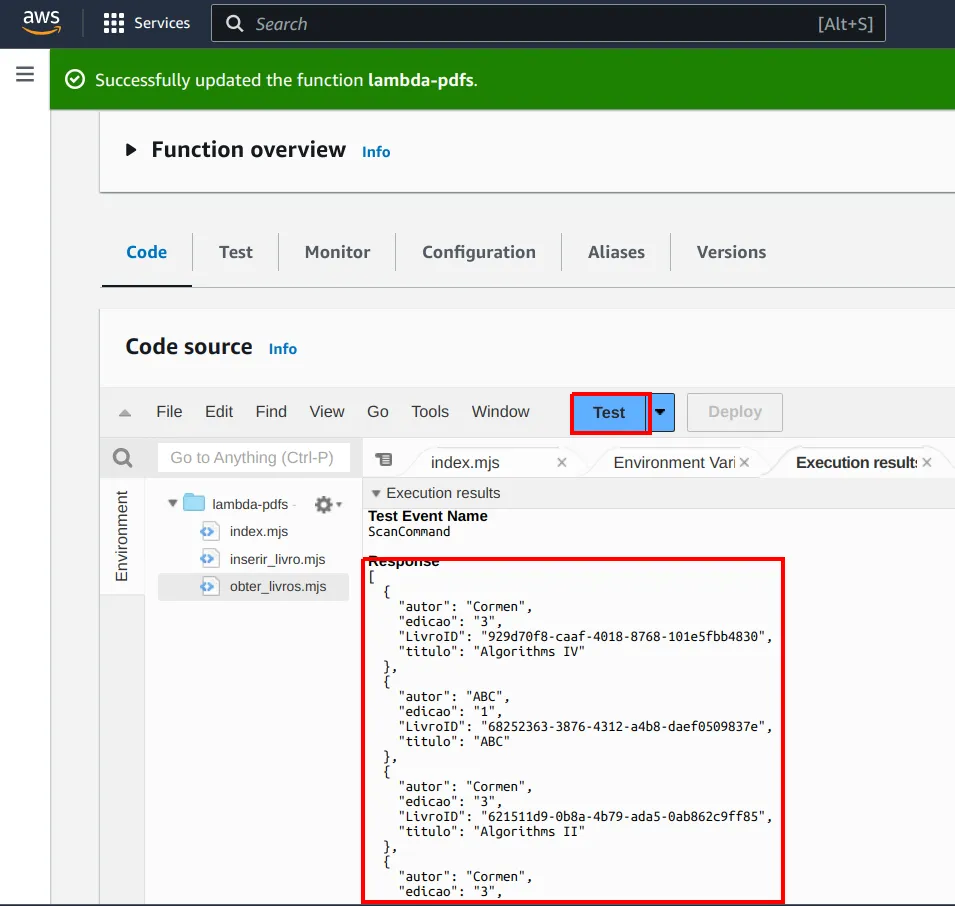Image resolution: width=955 pixels, height=906 pixels.
Task: Collapse the editor menu bar with the up arrow
Action: 125,413
